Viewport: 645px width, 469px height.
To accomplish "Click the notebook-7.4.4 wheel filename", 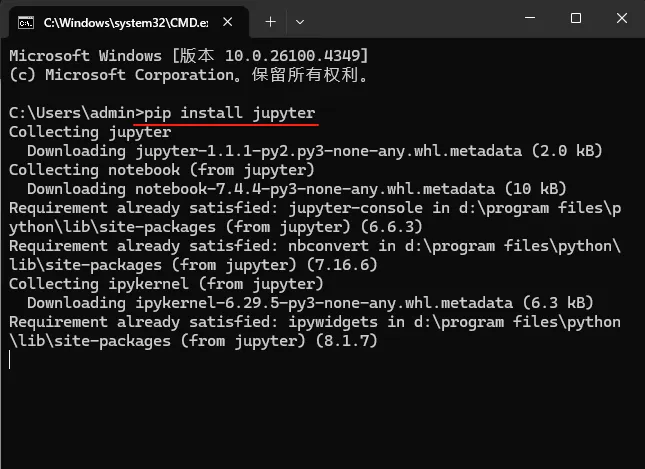I will [x=315, y=189].
